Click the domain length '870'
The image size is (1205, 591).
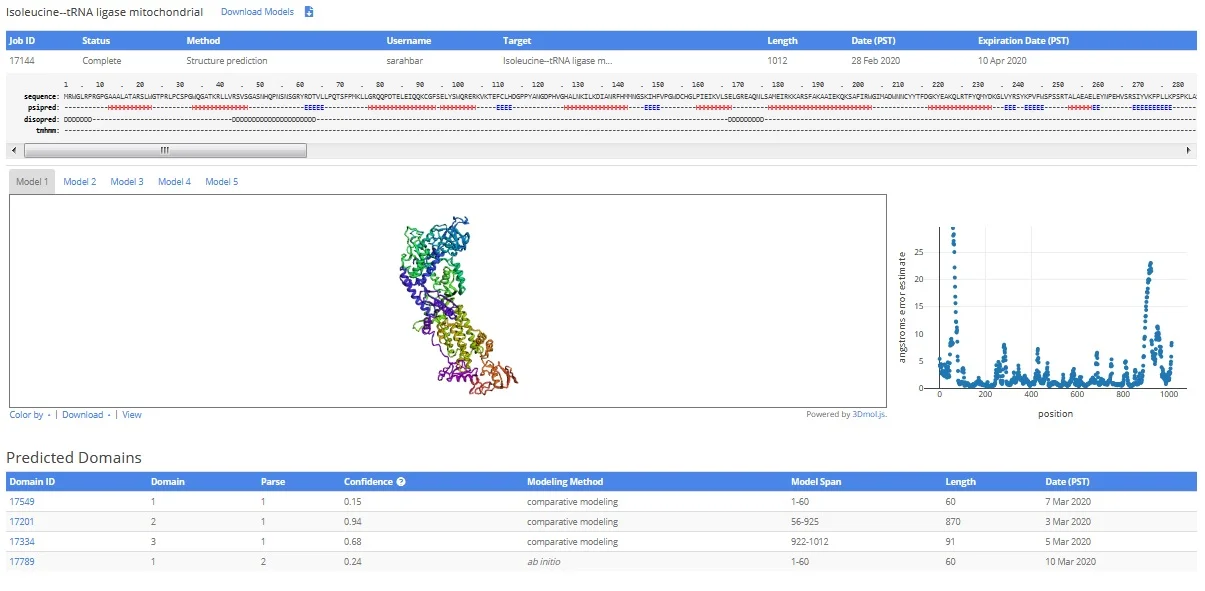954,521
